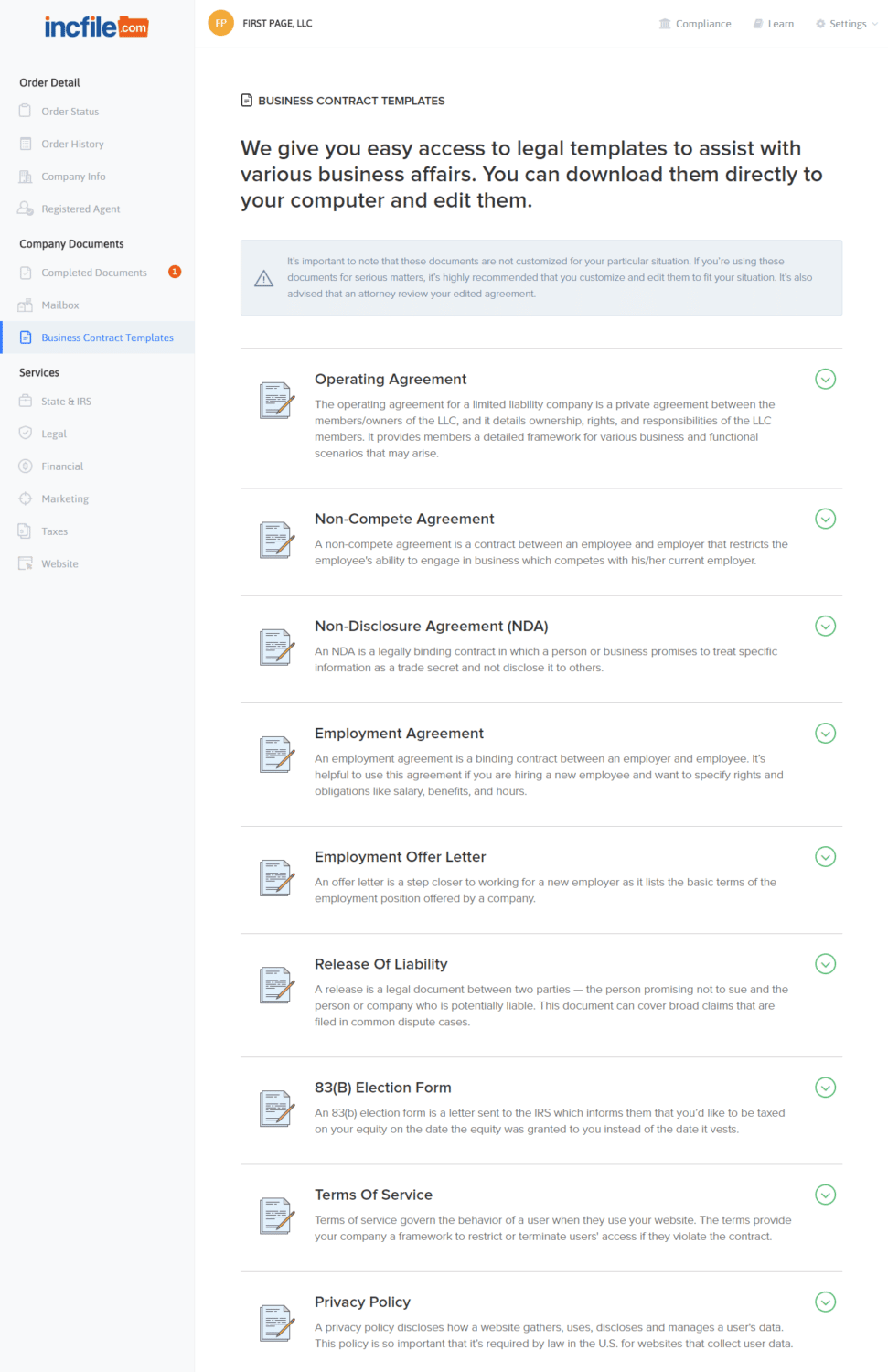Expand the Privacy Policy template
Viewport: 888px width, 1372px height.
click(825, 1302)
